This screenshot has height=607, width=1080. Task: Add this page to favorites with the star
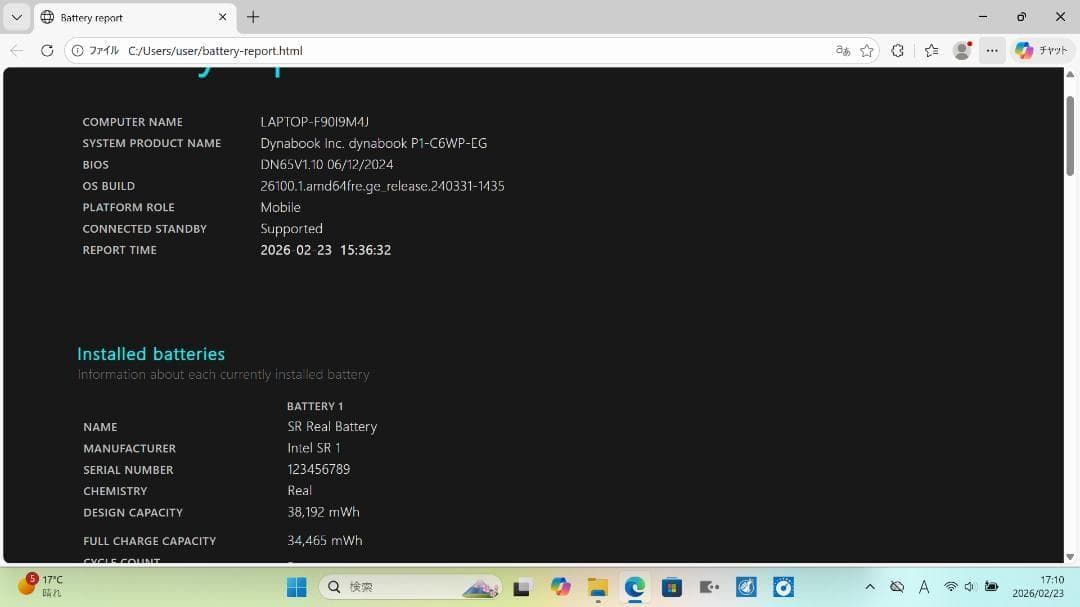(866, 50)
